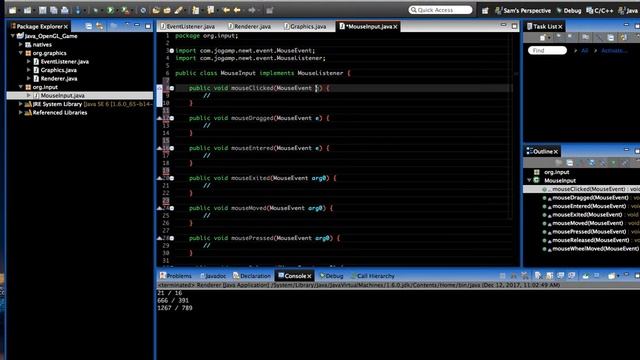
Task: Click the org.input package icon in Outline
Action: pyautogui.click(x=536, y=172)
